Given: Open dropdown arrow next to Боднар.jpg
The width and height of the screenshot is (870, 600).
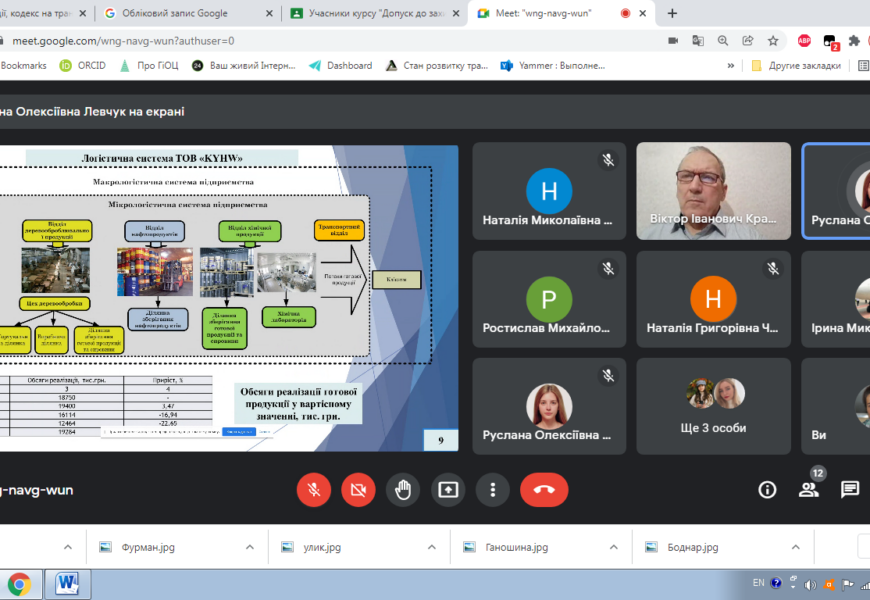Looking at the screenshot, I should [x=796, y=547].
